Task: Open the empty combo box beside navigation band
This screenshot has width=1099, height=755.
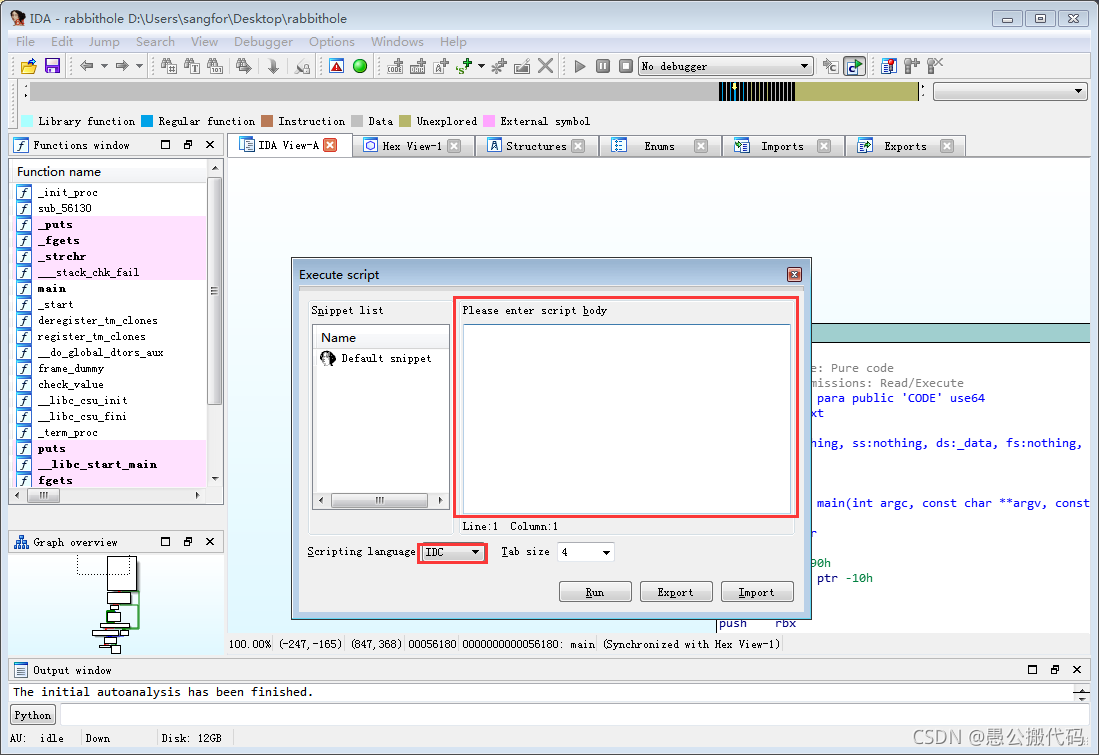Action: tap(1009, 92)
